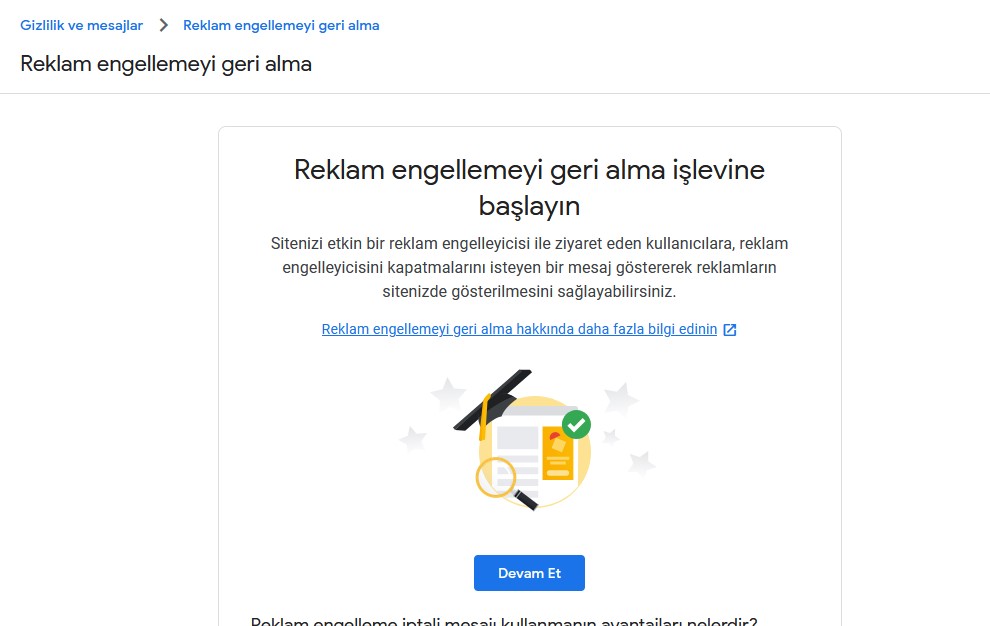Click the external link icon beside bilgi edinin

pyautogui.click(x=730, y=330)
